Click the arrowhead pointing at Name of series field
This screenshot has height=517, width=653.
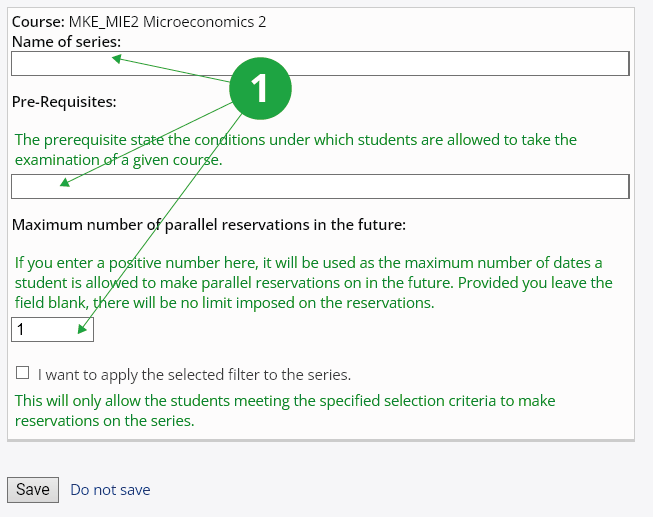[x=117, y=59]
